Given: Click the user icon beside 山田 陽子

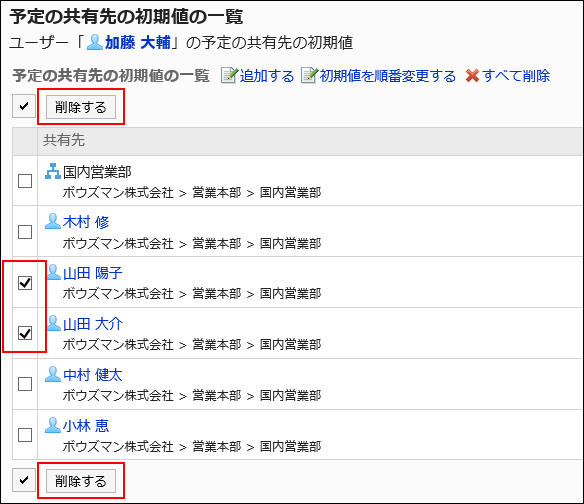Looking at the screenshot, I should (x=53, y=272).
